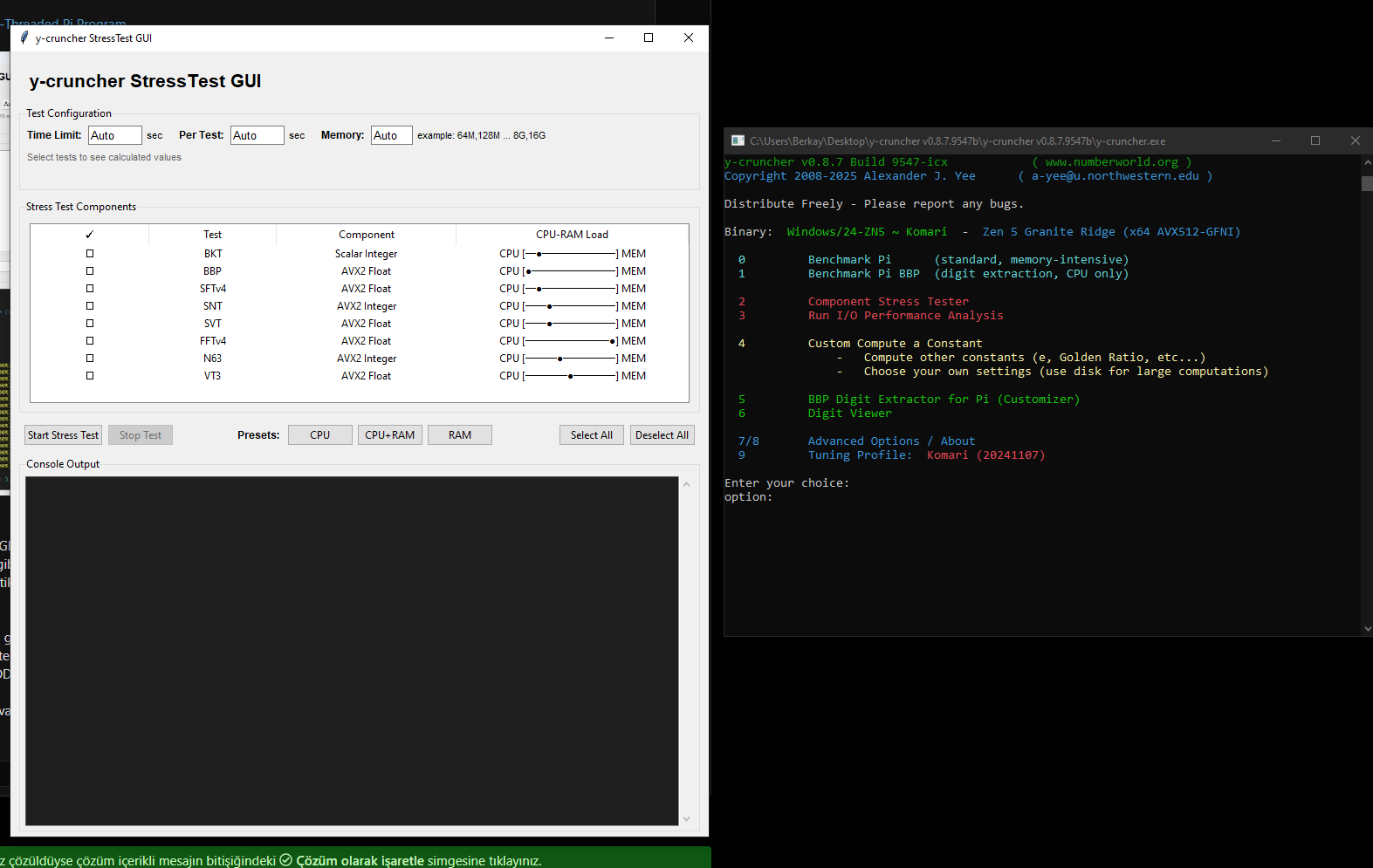
Task: Click the FFTv4 CPU-RAM load indicator
Action: [573, 341]
